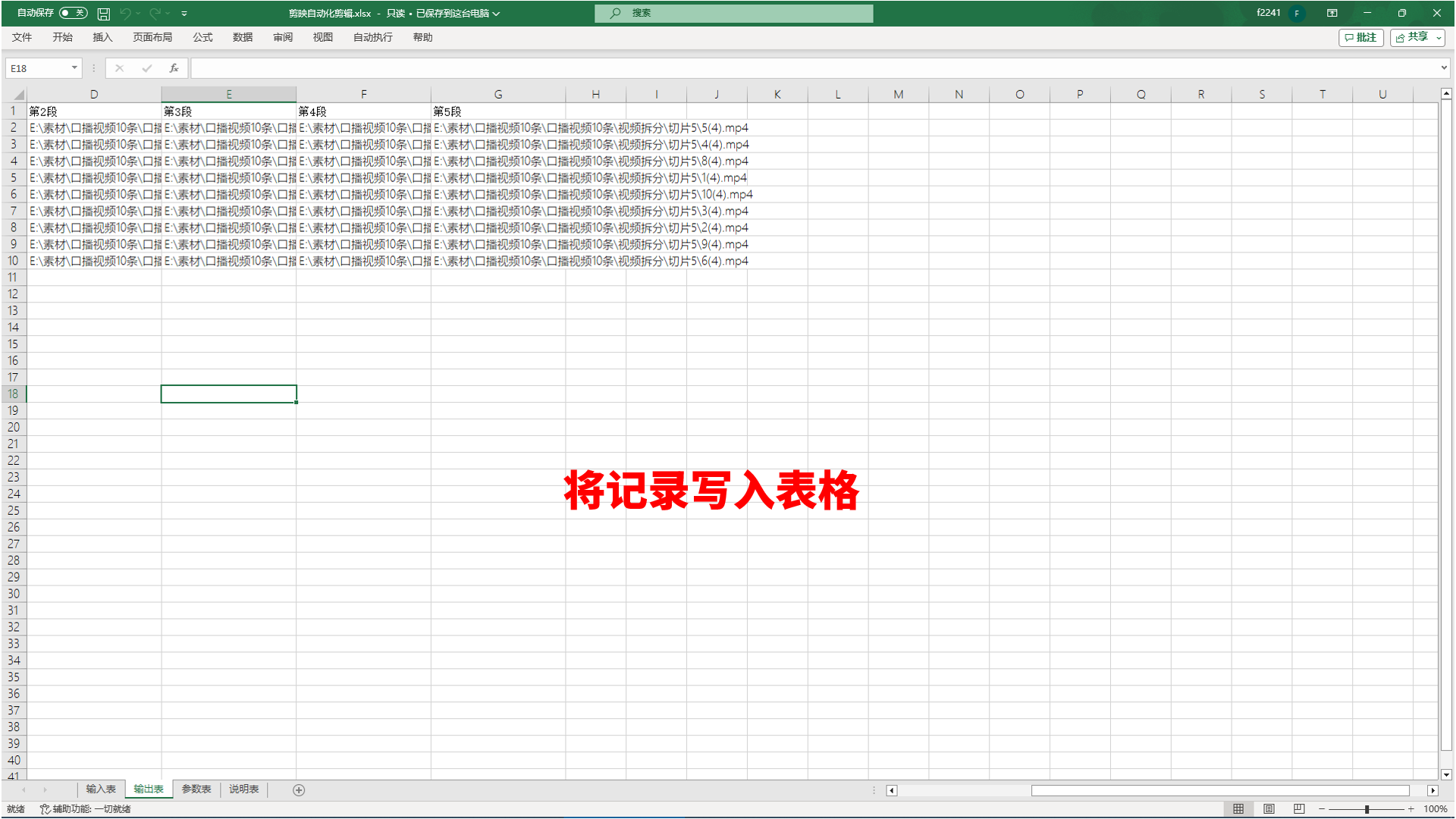Switch to 输入表 sheet tab
Viewport: 1456px width, 819px height.
100,790
